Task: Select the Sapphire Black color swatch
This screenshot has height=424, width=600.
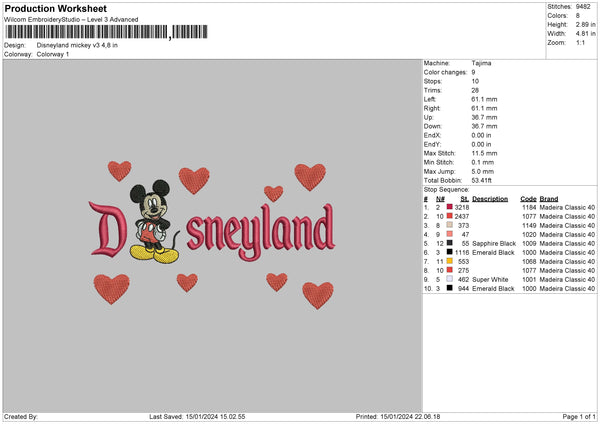Action: pyautogui.click(x=450, y=243)
